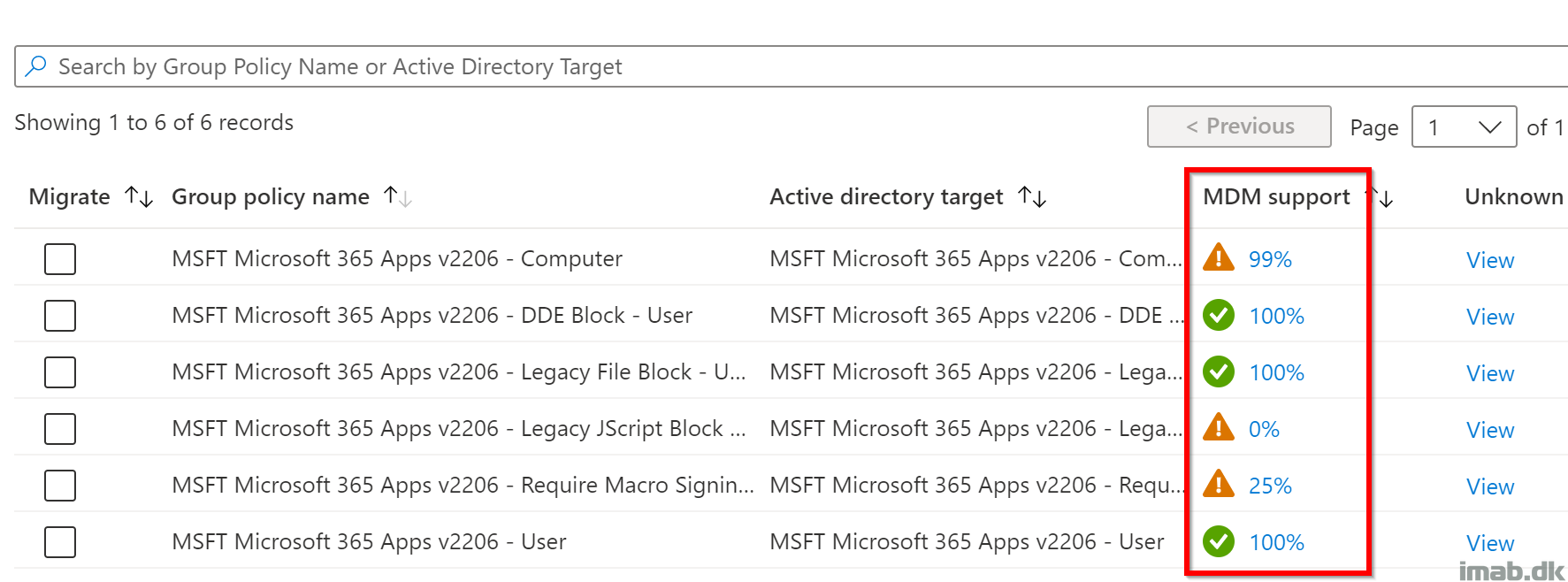Sort by Active directory target arrows
This screenshot has height=582, width=1568.
1032,196
